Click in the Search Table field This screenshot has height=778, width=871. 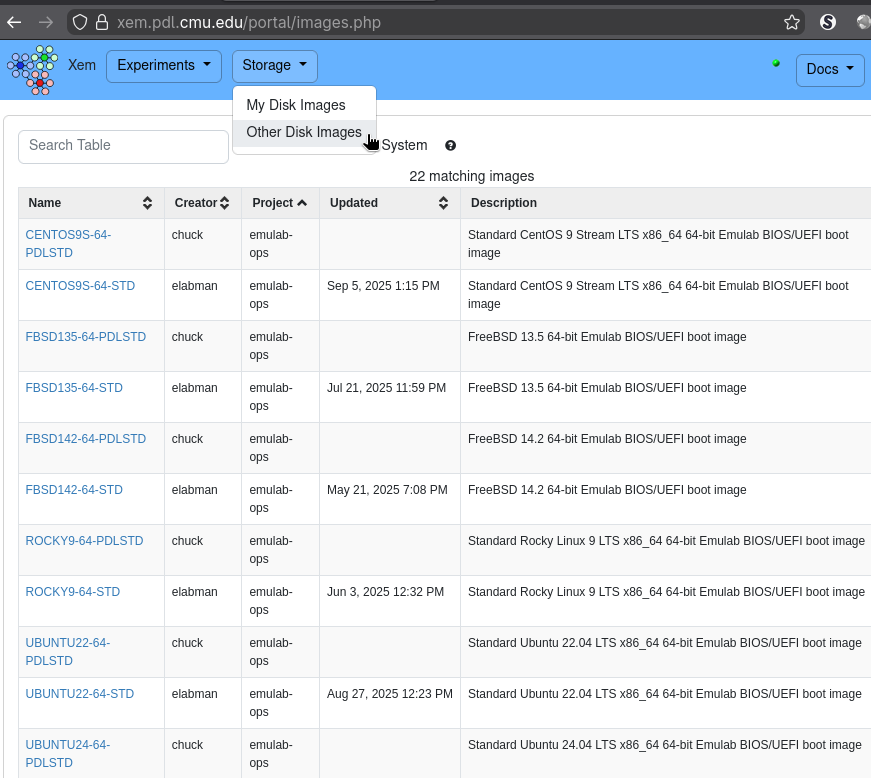[123, 146]
